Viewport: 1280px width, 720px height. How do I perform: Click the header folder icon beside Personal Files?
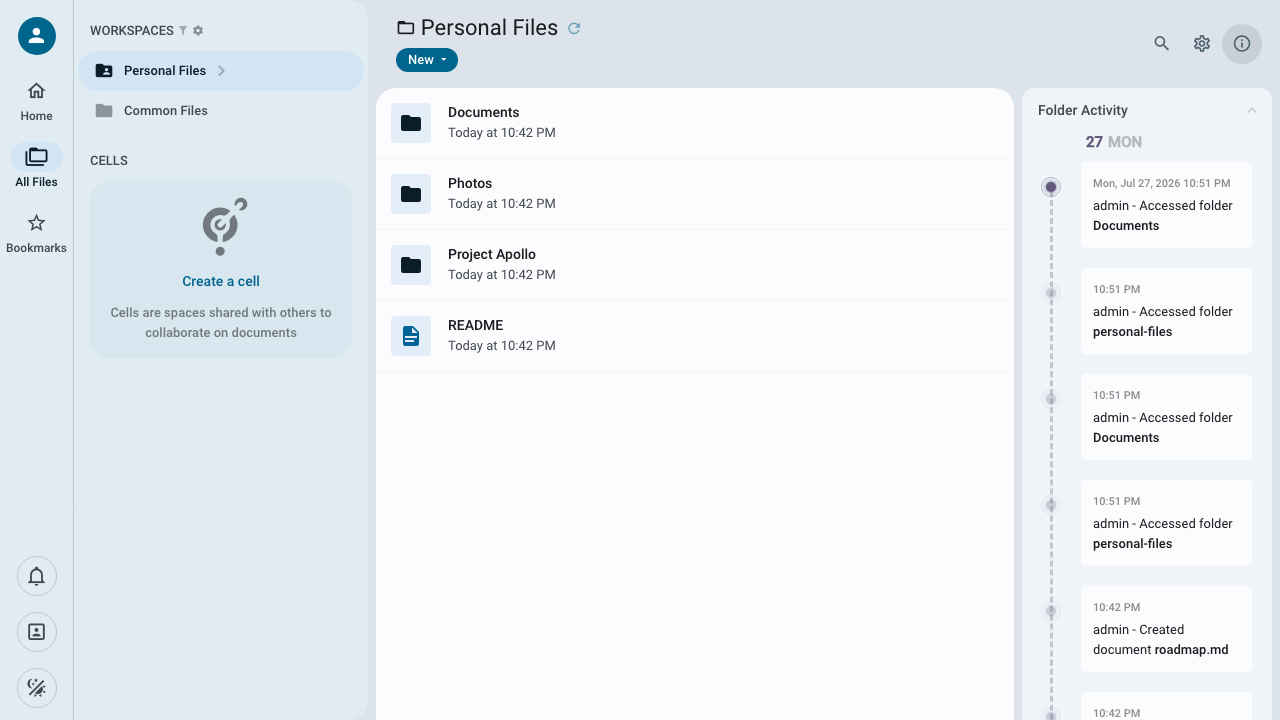point(405,28)
